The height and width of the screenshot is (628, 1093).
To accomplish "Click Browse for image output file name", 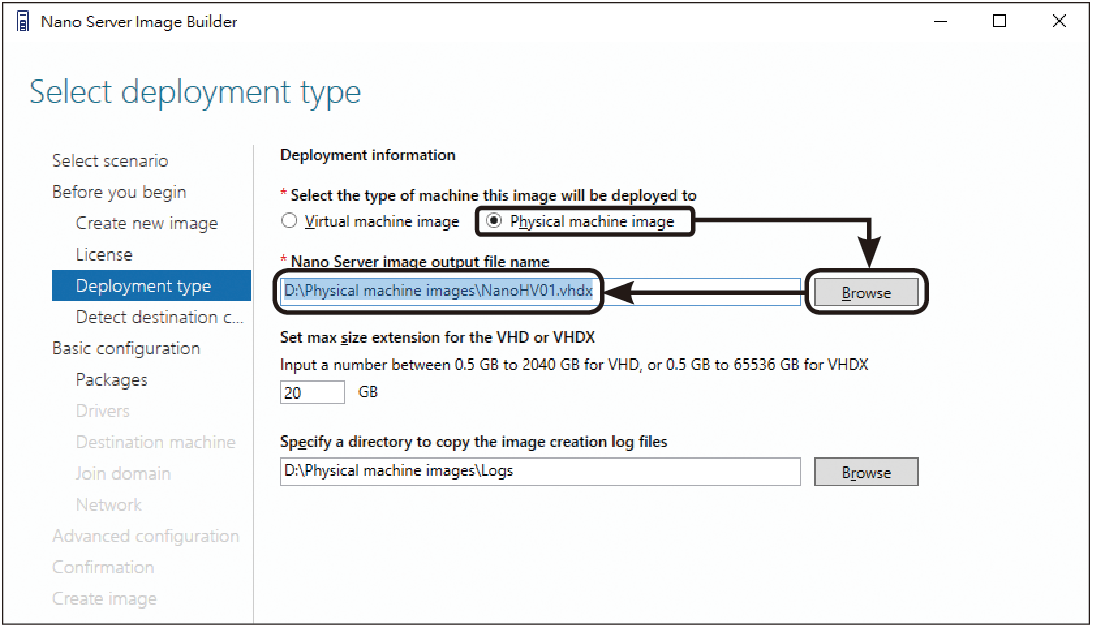I will click(866, 293).
